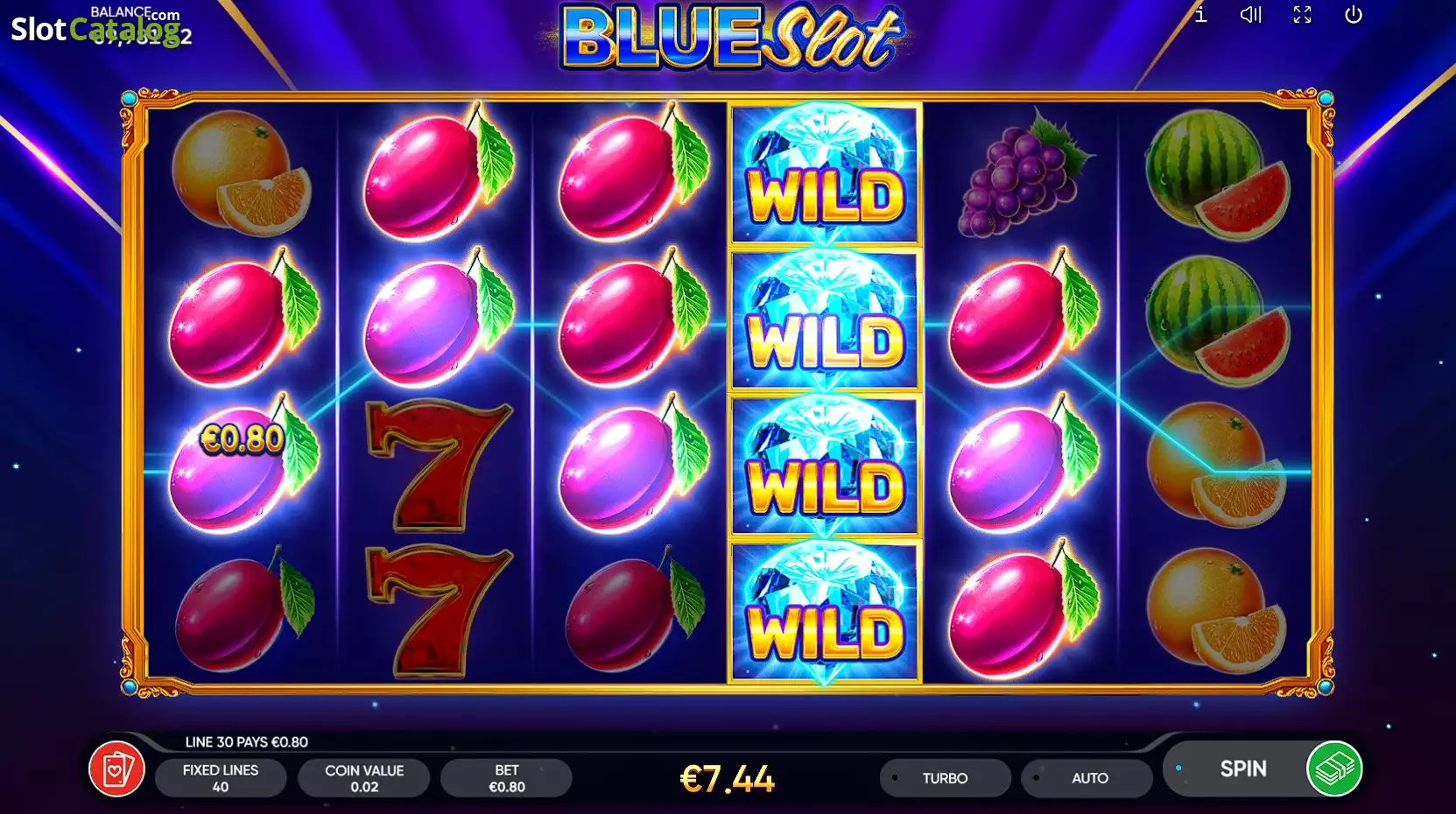Open the Coin Value 0.02 selector

point(364,778)
